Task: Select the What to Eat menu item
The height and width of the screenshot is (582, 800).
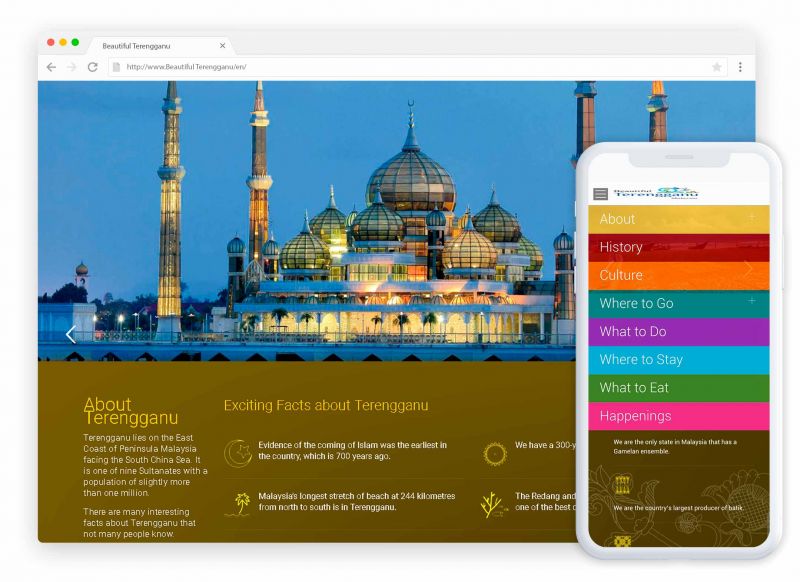Action: pyautogui.click(x=634, y=388)
